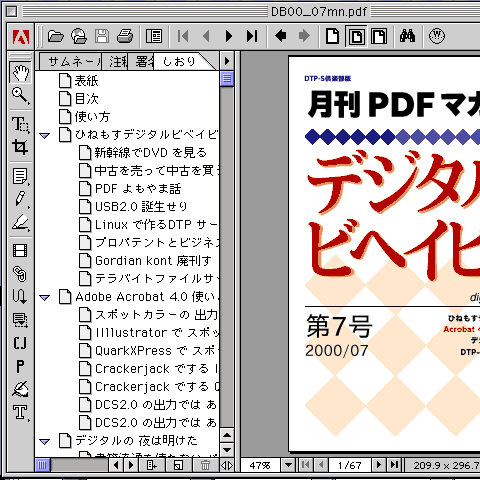Viewport: 480px width, 480px height.
Task: Select the Hand tool
Action: pyautogui.click(x=20, y=72)
